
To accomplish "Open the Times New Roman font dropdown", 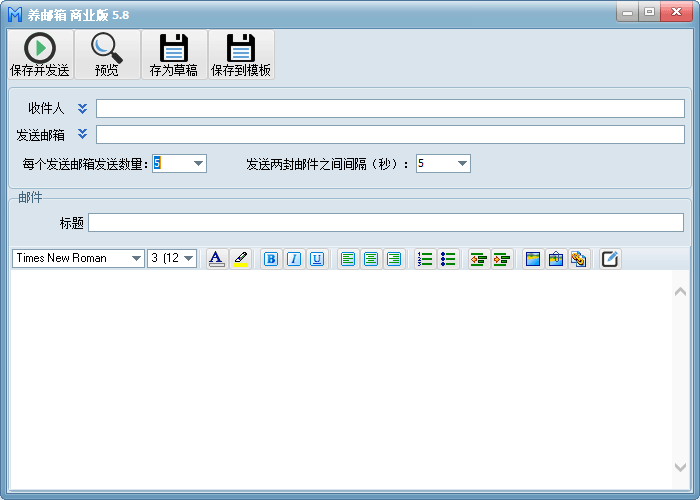I will [136, 258].
